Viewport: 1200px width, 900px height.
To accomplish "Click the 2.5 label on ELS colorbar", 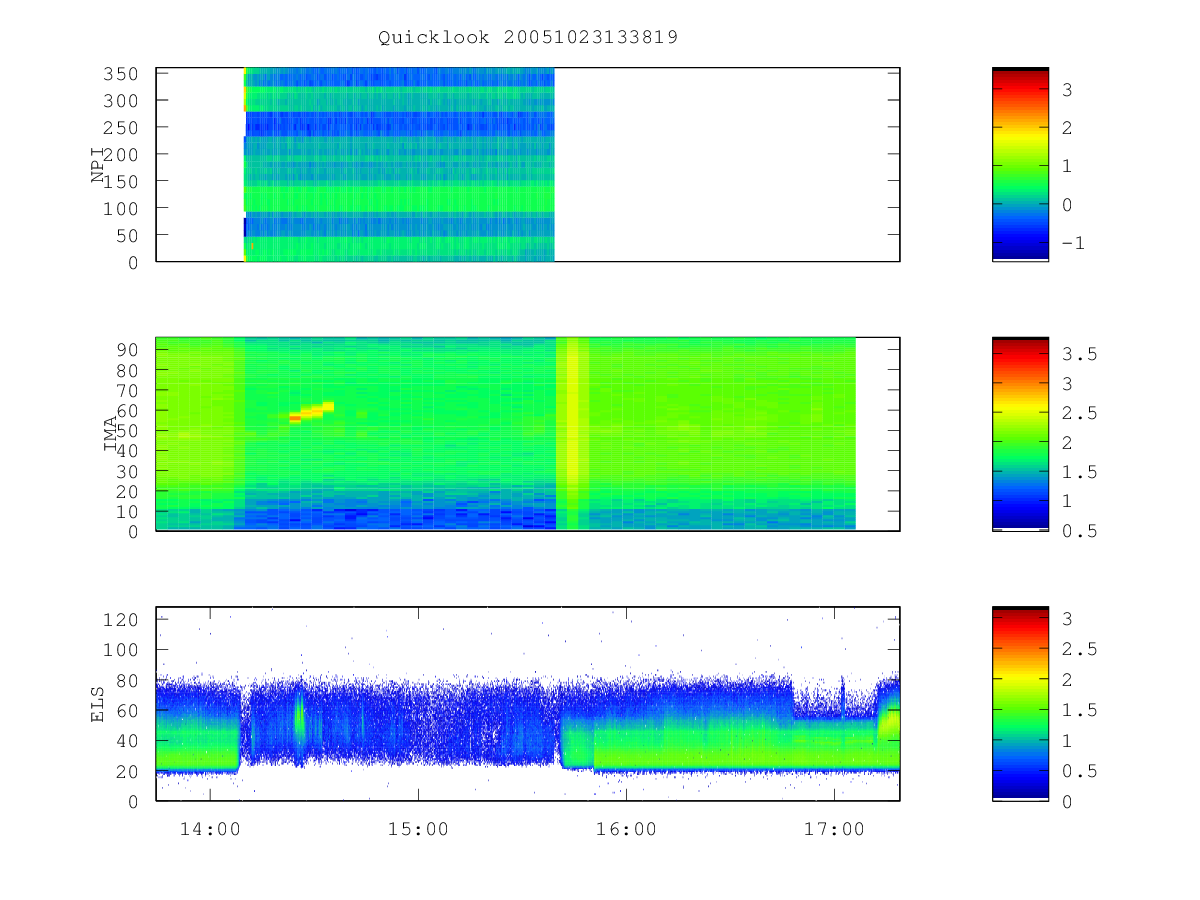I will [x=1080, y=650].
